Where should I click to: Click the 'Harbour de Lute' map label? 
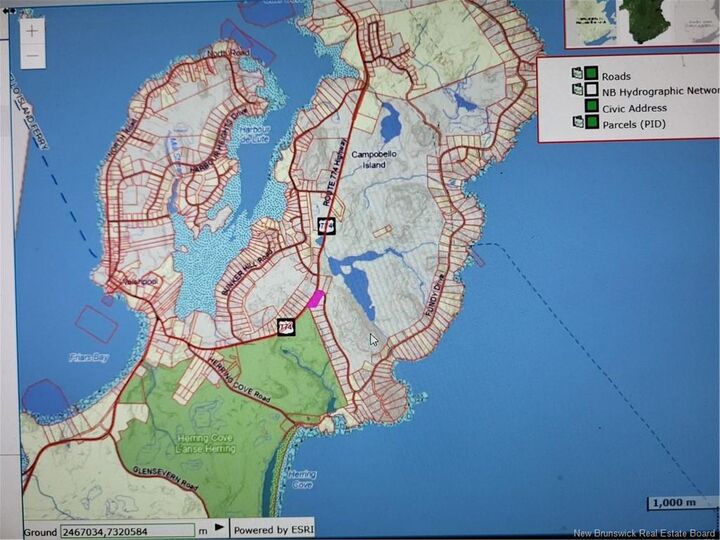pyautogui.click(x=254, y=133)
